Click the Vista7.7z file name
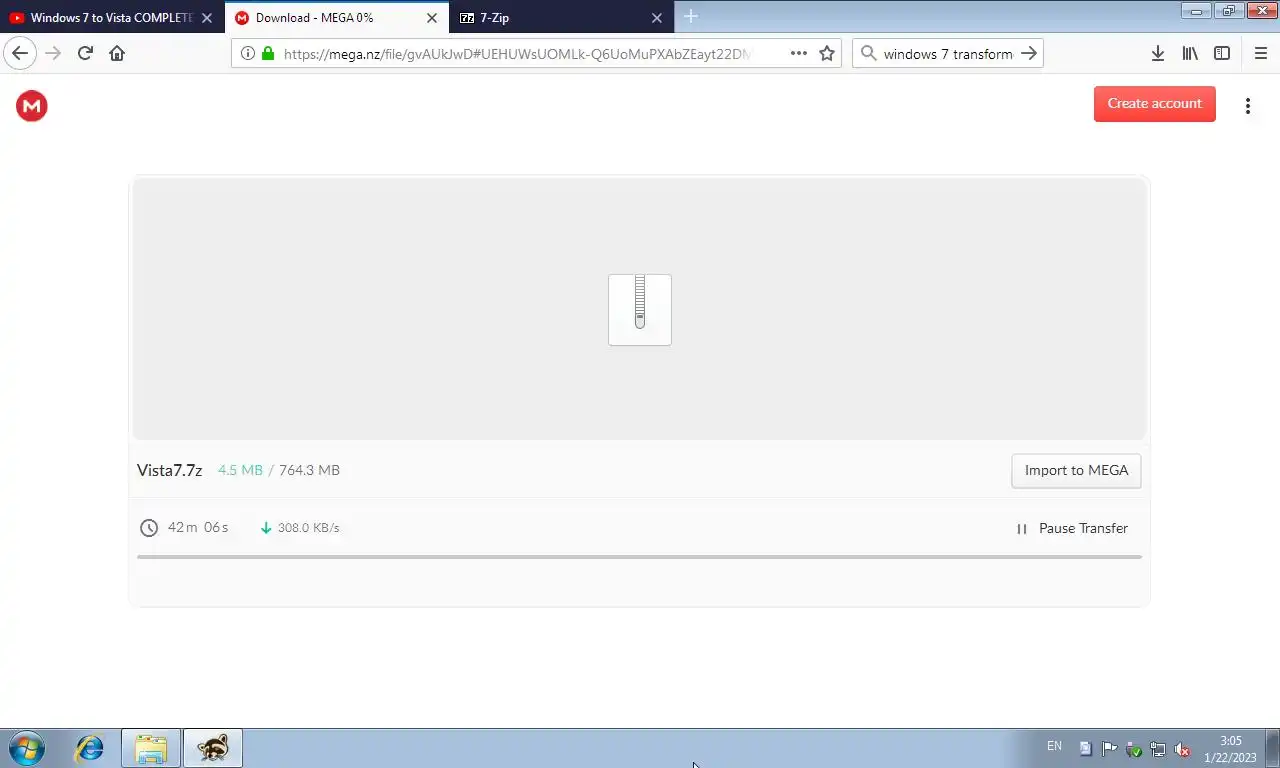 click(x=169, y=470)
